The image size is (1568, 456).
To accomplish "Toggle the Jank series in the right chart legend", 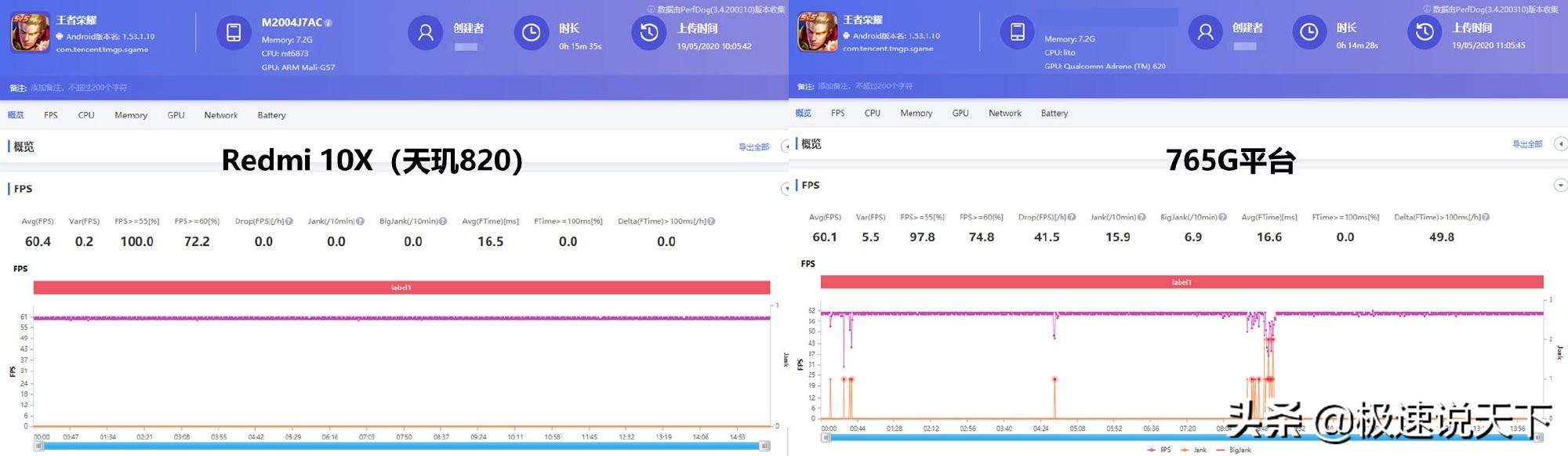I will point(1193,450).
